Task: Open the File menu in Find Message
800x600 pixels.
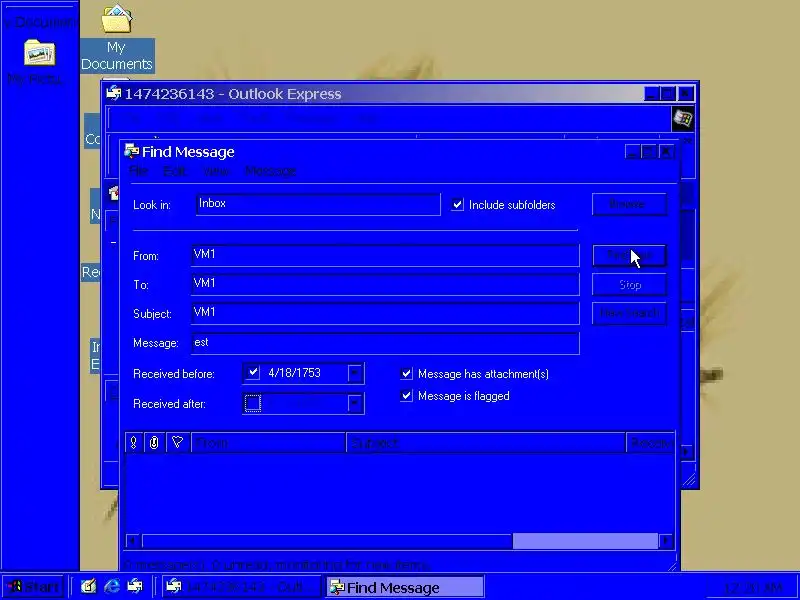Action: tap(139, 171)
